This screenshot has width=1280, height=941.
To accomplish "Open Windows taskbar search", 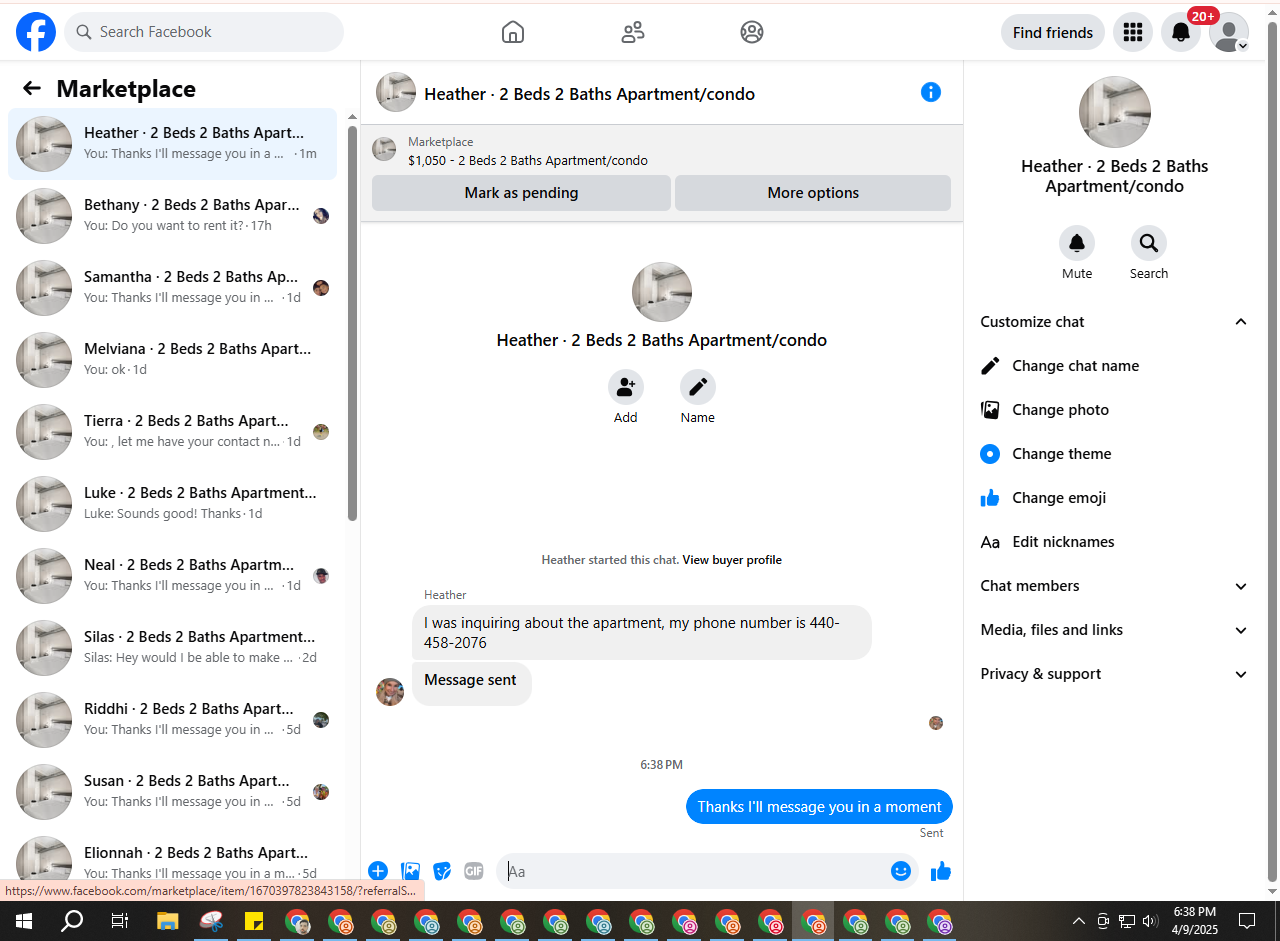I will pyautogui.click(x=72, y=921).
